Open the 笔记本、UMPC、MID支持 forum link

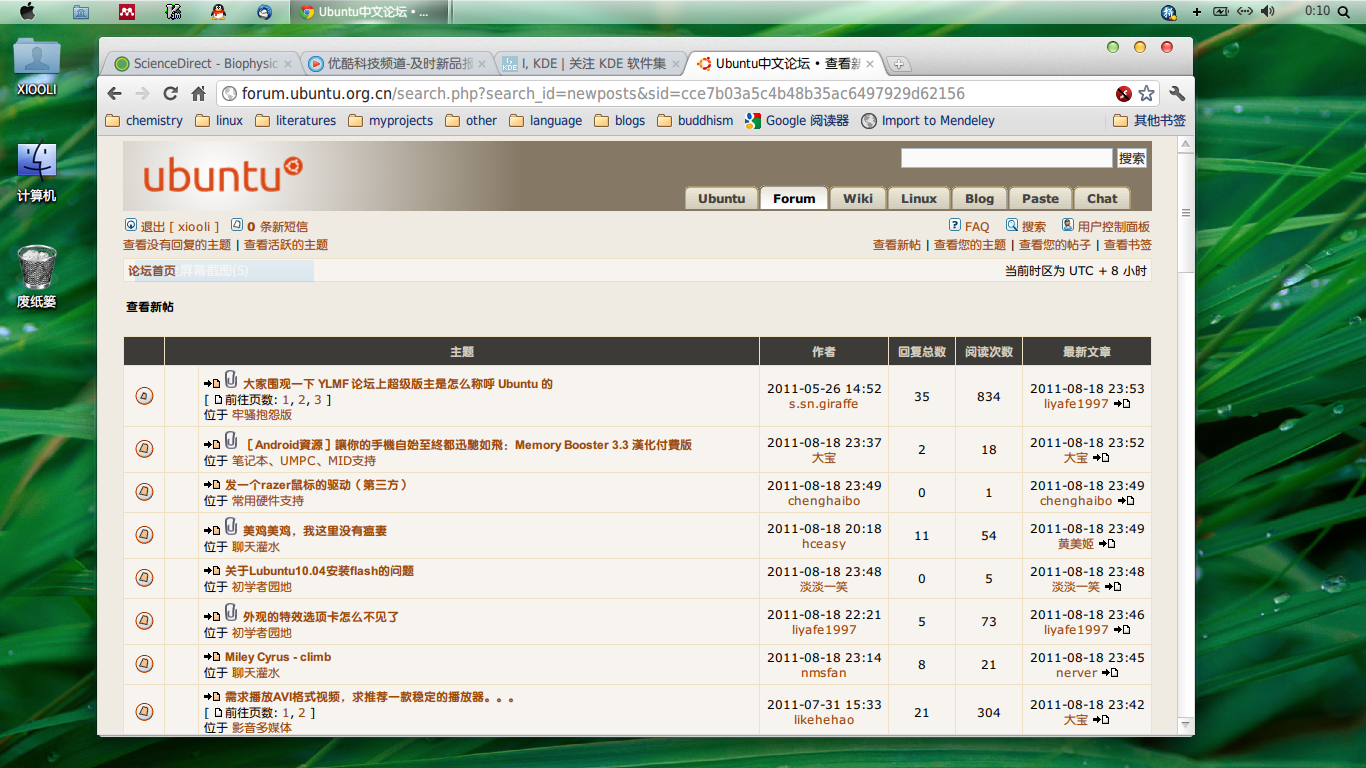point(304,461)
